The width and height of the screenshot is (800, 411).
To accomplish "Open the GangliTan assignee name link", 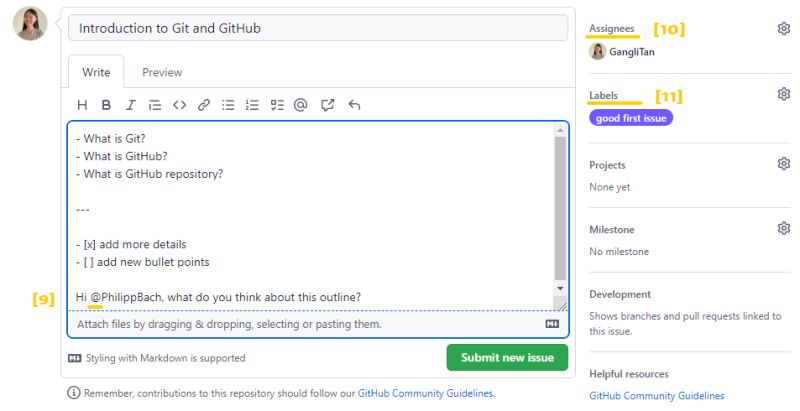I will [632, 52].
